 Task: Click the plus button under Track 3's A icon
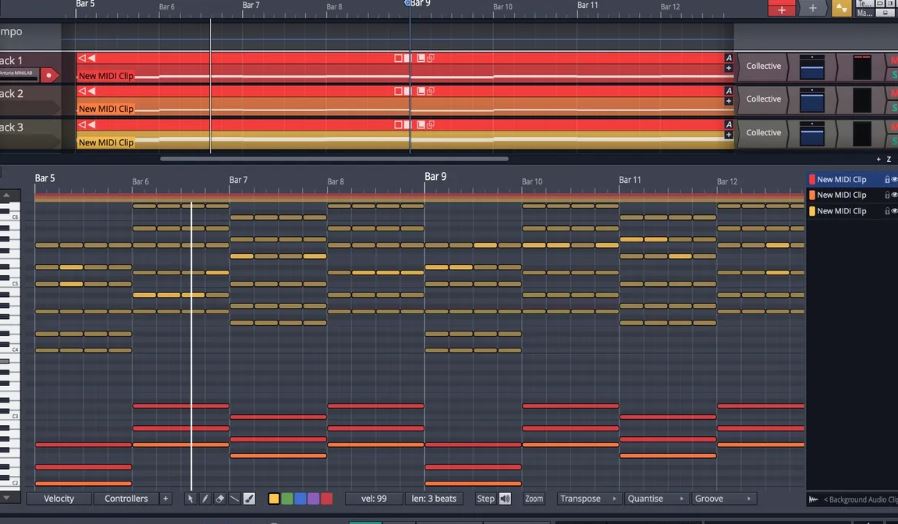[x=728, y=135]
